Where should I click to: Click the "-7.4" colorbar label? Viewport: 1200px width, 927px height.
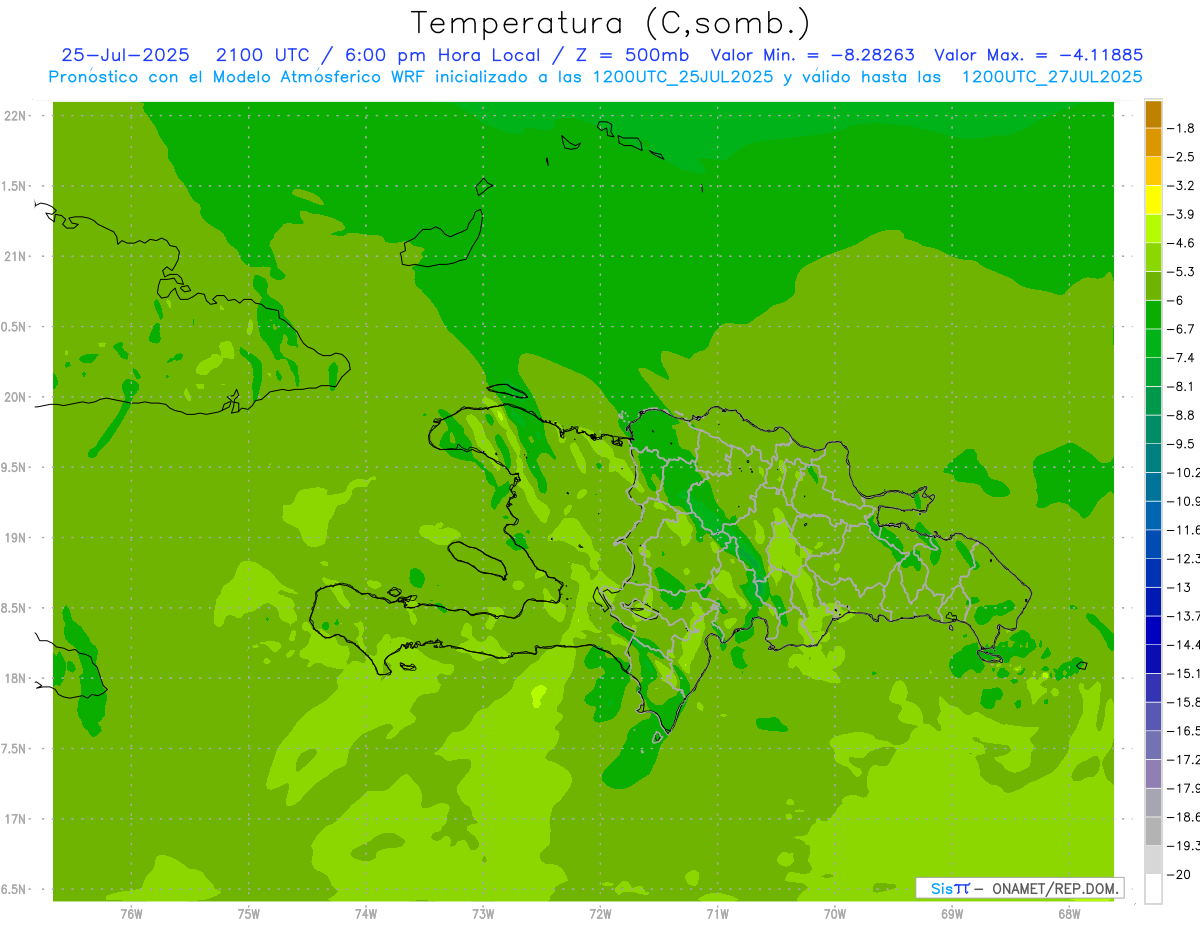tap(1183, 357)
